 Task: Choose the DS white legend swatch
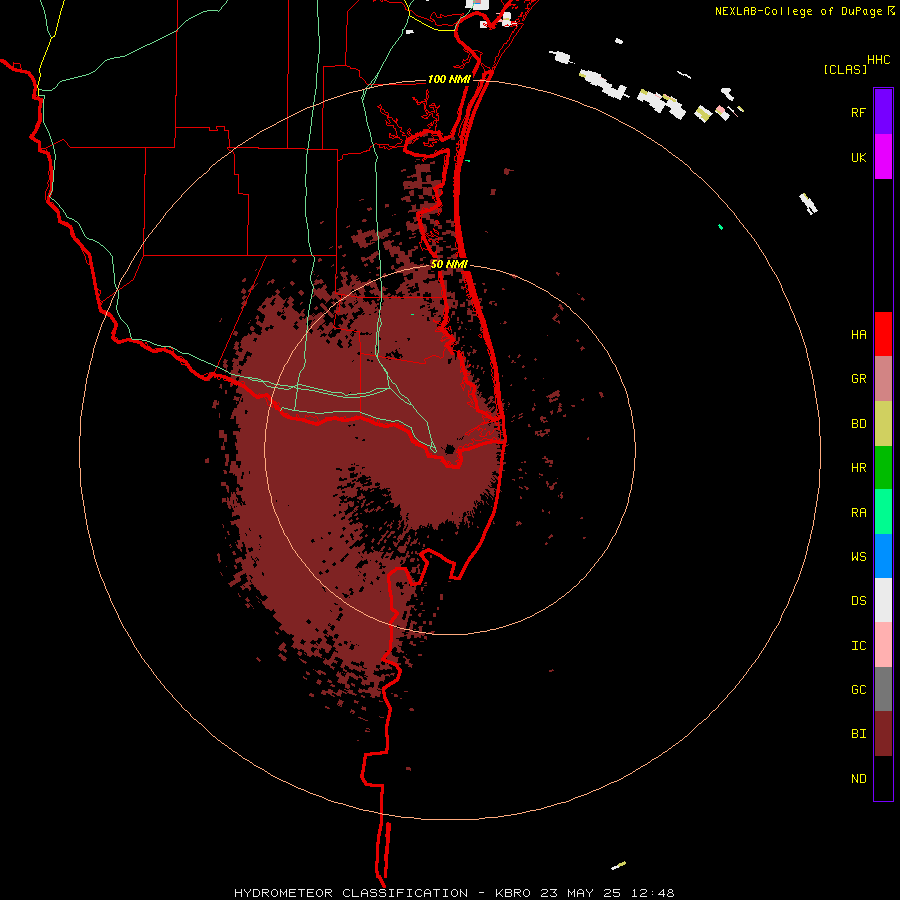pos(883,600)
